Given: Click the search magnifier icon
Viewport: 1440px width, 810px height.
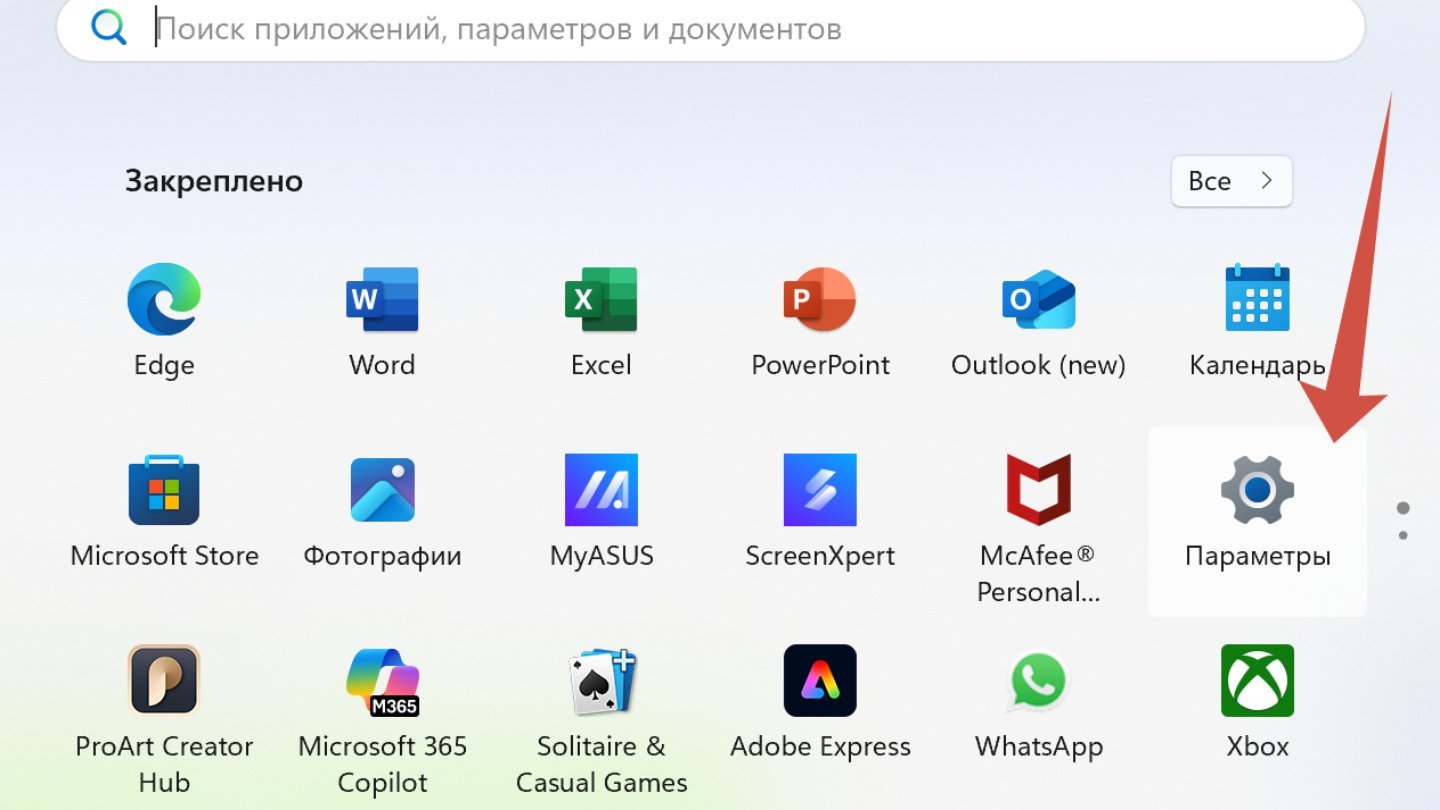Looking at the screenshot, I should [x=108, y=28].
